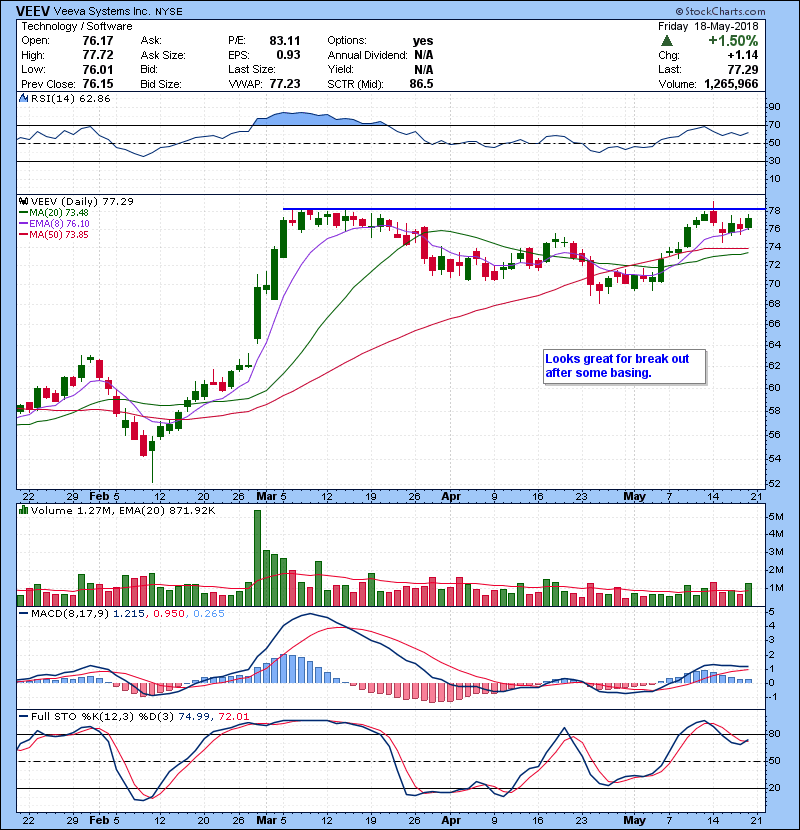Click the date Friday 18-May-2018
The width and height of the screenshot is (800, 830).
click(x=708, y=26)
